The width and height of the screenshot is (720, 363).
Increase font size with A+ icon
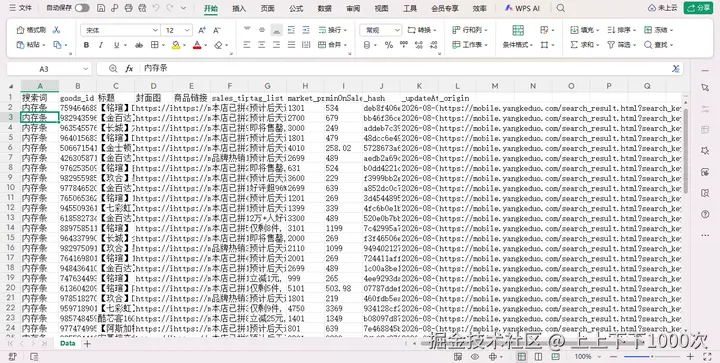[202, 30]
